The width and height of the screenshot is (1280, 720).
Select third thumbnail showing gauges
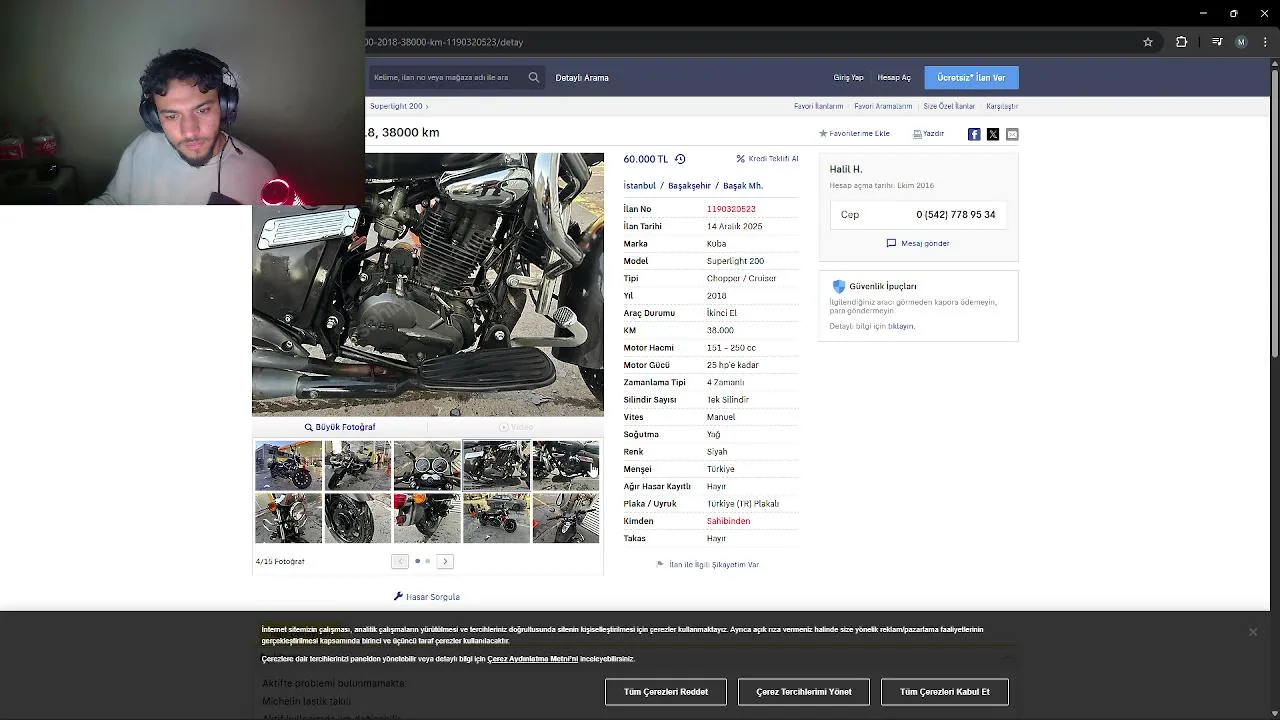coord(427,466)
